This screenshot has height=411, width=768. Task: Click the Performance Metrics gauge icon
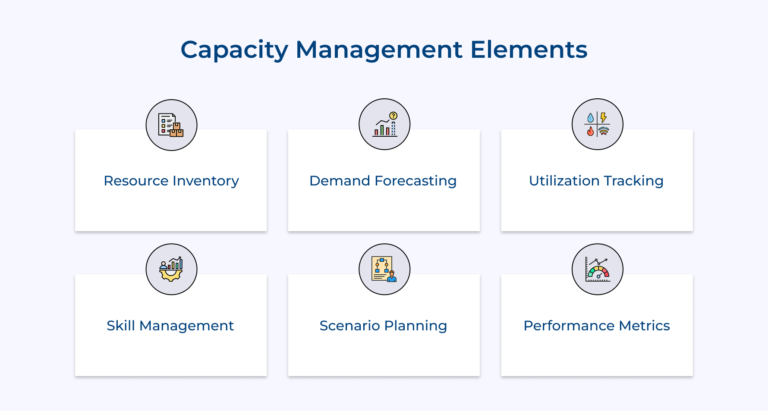click(x=598, y=269)
